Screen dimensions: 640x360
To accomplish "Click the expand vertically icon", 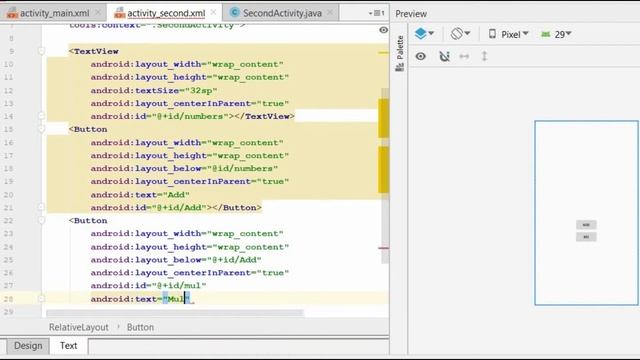I will (x=484, y=56).
